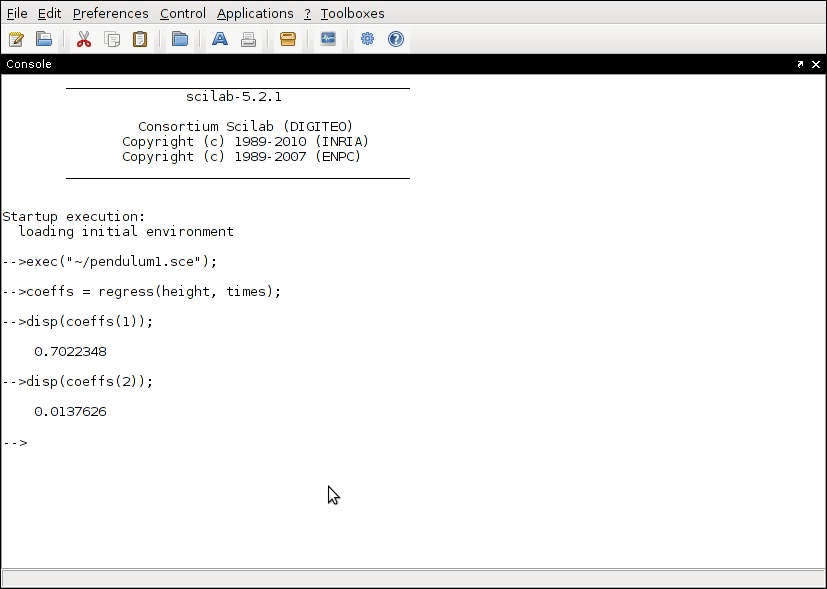This screenshot has width=827, height=589.
Task: Launch Xcos from the monitor icon
Action: pos(328,39)
